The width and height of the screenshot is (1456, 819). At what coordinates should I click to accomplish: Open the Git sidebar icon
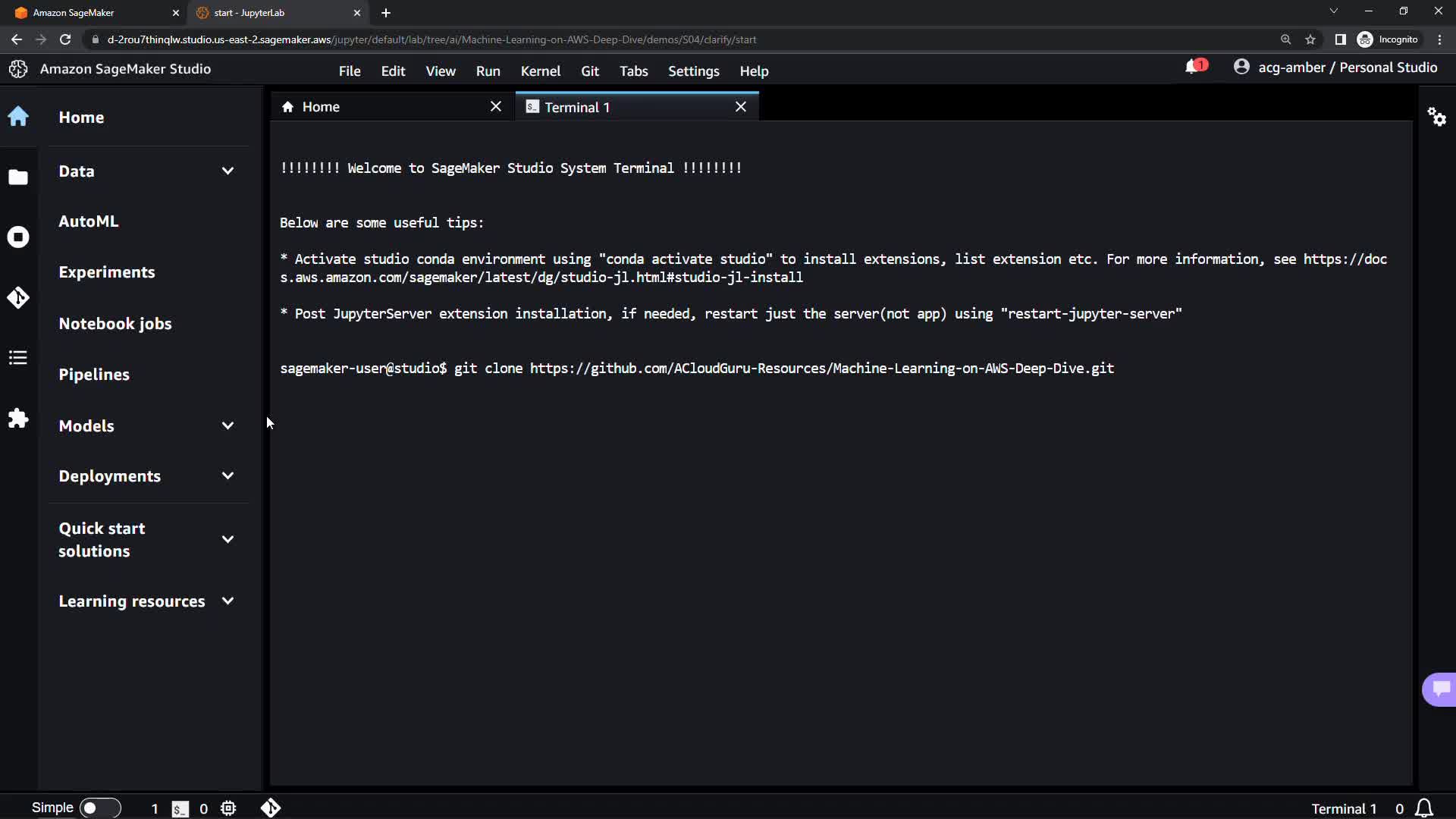[x=18, y=297]
